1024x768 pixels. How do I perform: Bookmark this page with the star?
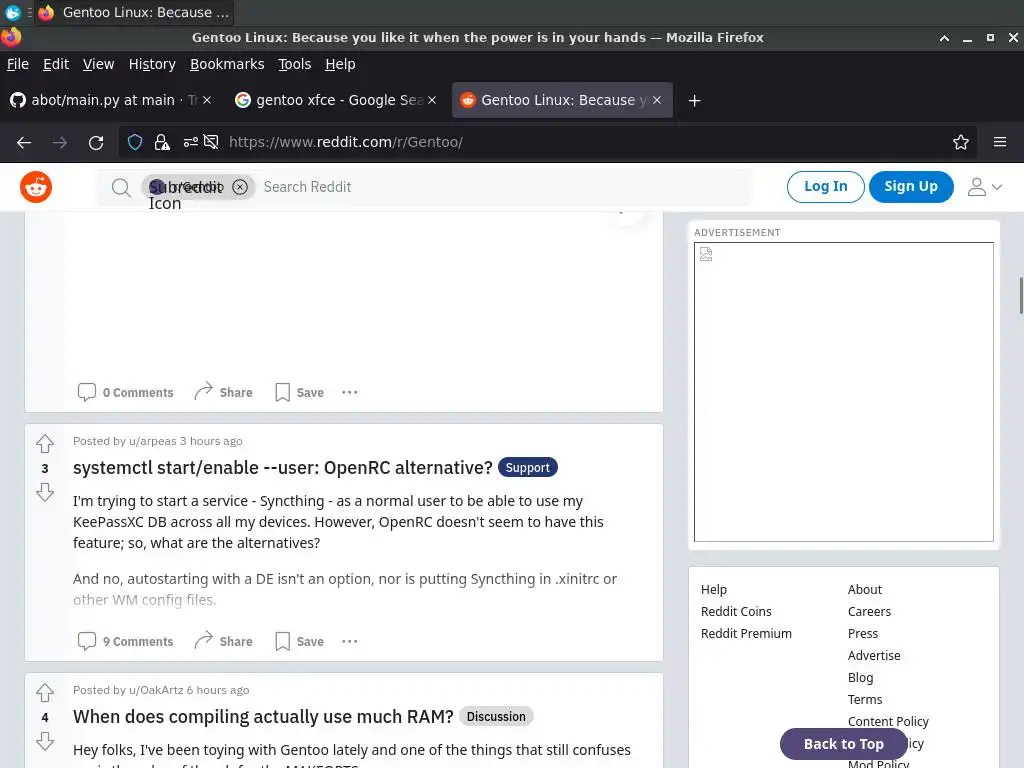tap(961, 142)
